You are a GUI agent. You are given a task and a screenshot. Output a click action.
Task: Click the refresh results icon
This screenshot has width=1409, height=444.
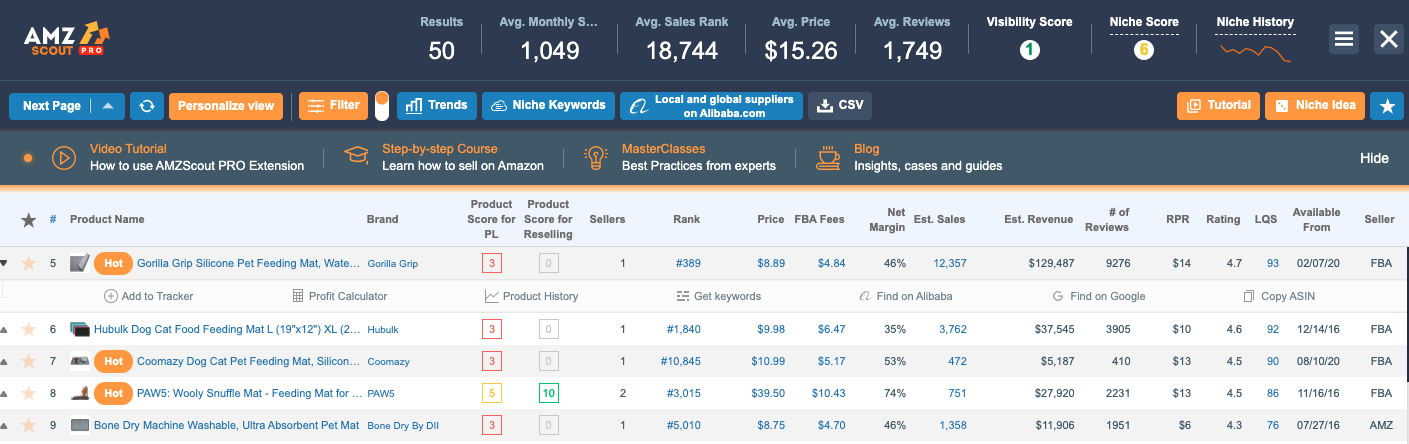(147, 106)
